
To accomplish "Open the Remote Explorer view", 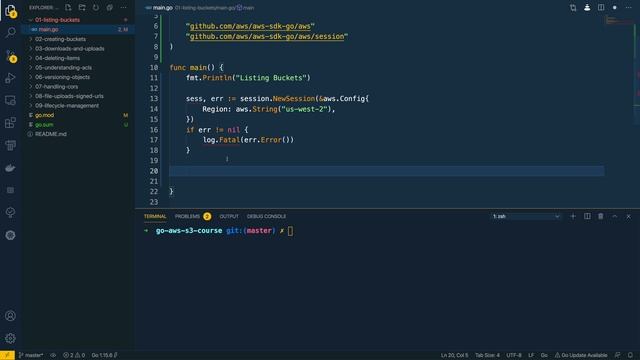I will click(x=11, y=100).
